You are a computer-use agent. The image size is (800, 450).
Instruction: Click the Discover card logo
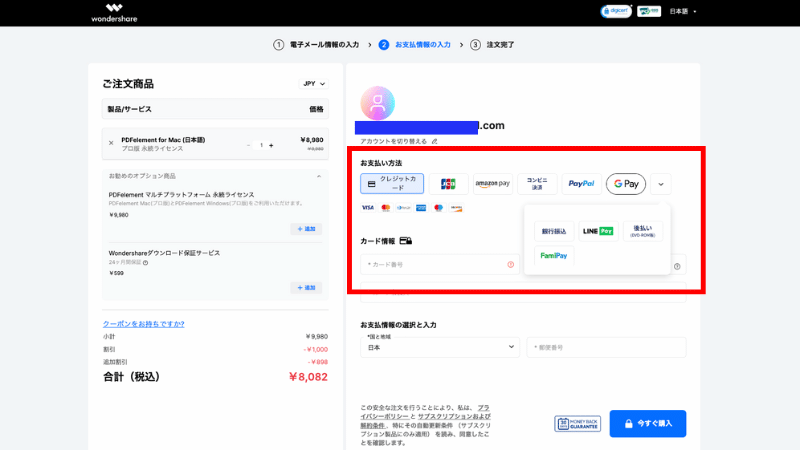point(456,208)
